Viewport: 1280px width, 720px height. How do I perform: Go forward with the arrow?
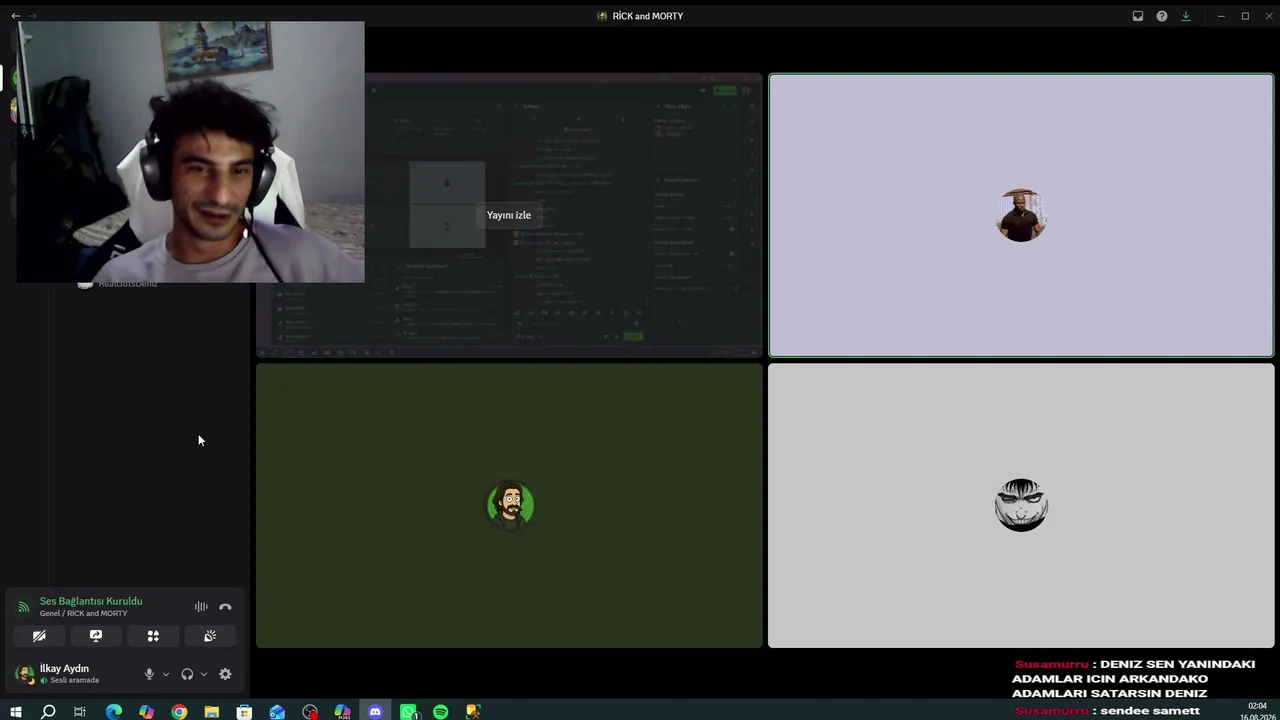click(32, 16)
